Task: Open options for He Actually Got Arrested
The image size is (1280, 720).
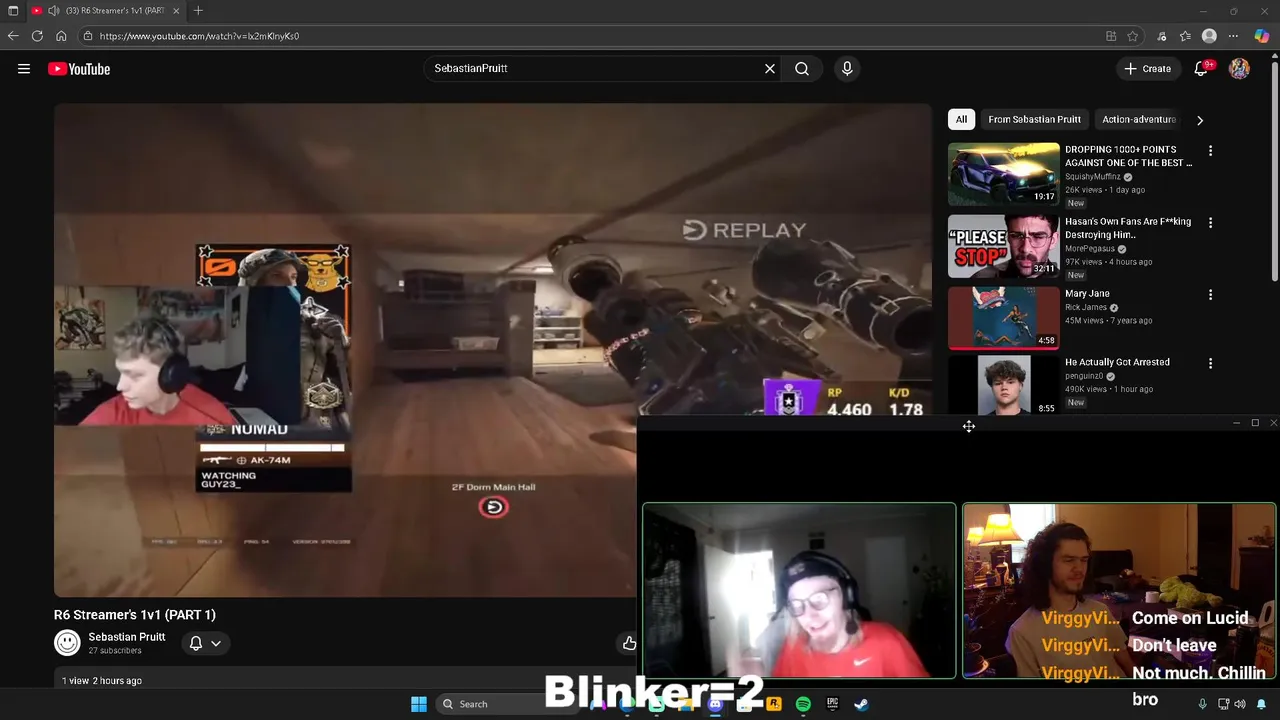Action: tap(1210, 364)
